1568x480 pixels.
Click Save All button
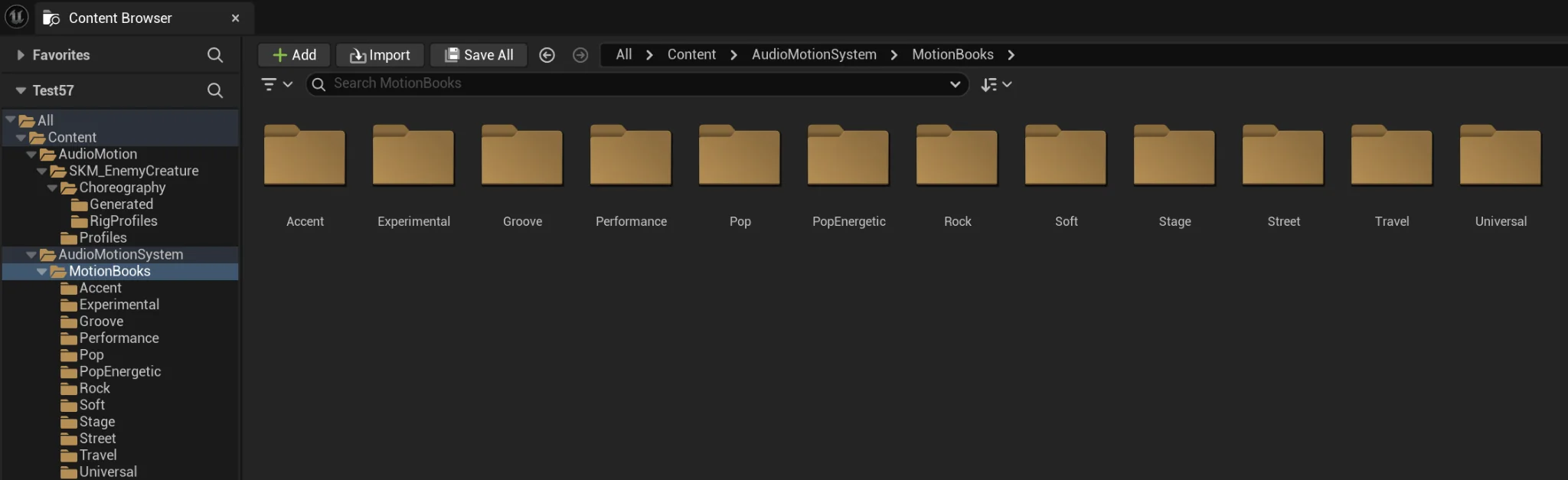click(479, 55)
